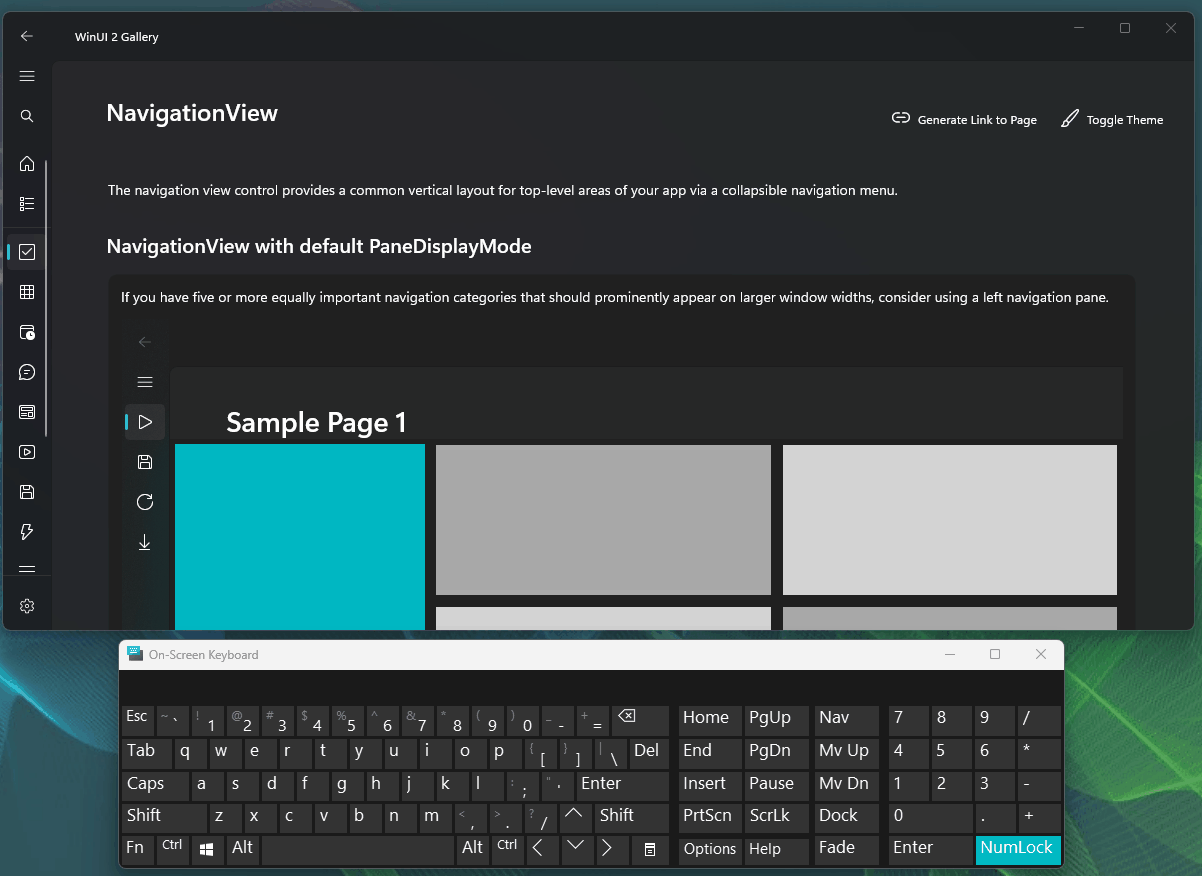Select the download item in sample navigation pane
This screenshot has width=1202, height=876.
pyautogui.click(x=145, y=542)
